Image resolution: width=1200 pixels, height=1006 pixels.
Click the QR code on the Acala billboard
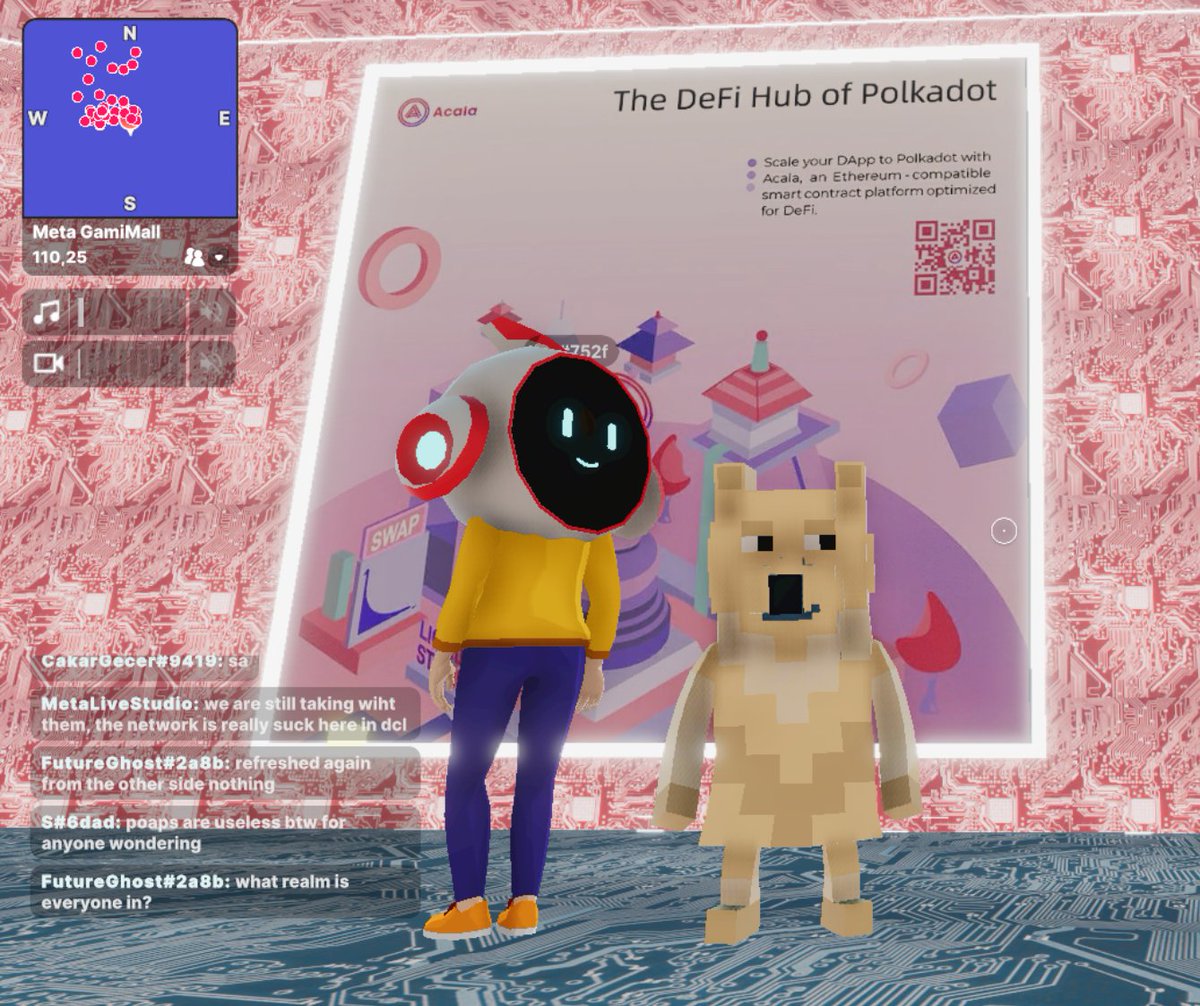coord(955,257)
